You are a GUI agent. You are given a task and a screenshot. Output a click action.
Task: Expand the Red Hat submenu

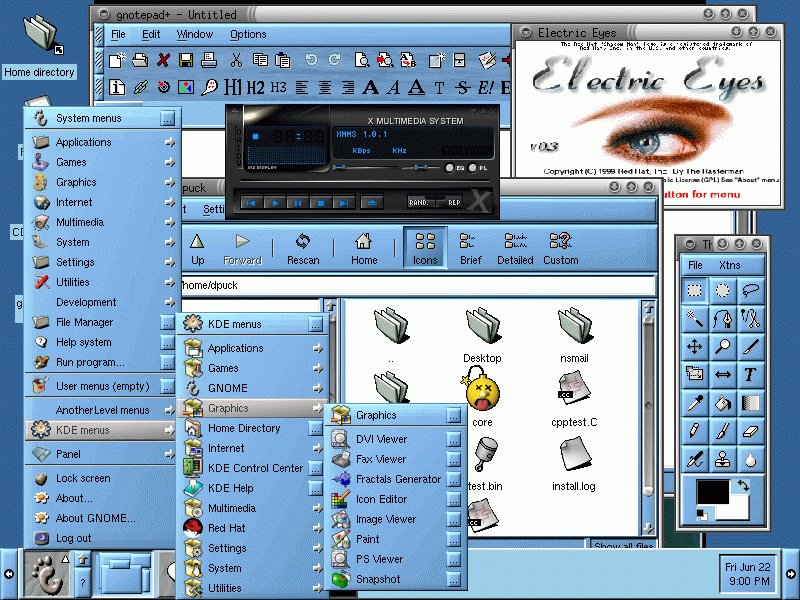click(x=254, y=528)
